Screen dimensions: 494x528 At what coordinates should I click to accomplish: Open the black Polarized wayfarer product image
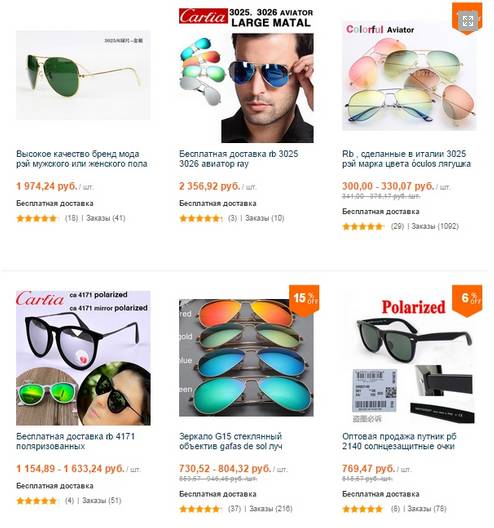pyautogui.click(x=409, y=360)
